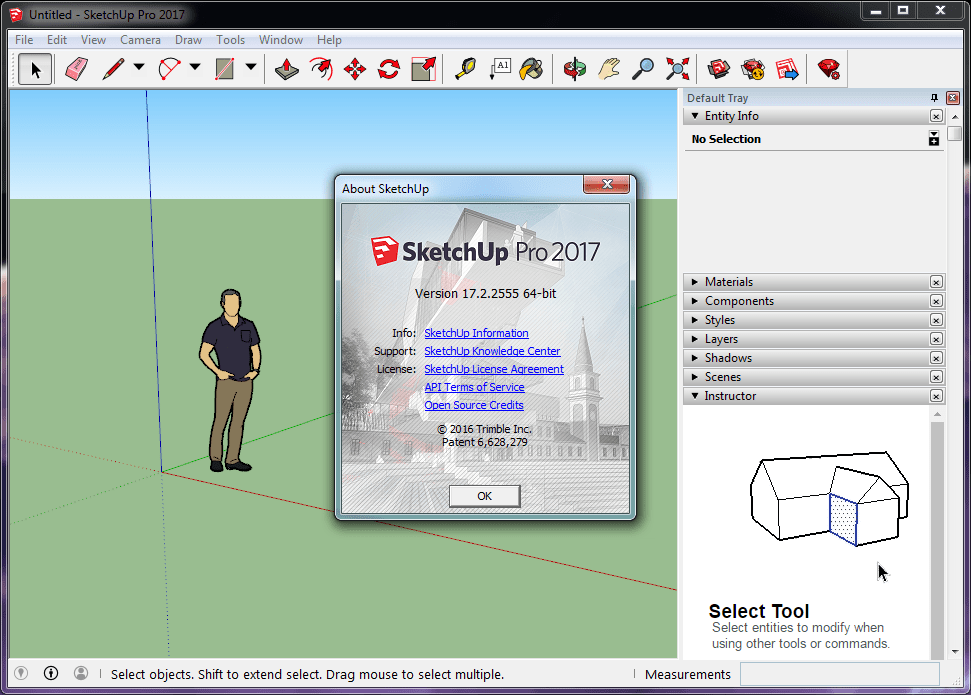Screen dimensions: 971x695
Task: Select the Tape Measure tool
Action: (x=465, y=69)
